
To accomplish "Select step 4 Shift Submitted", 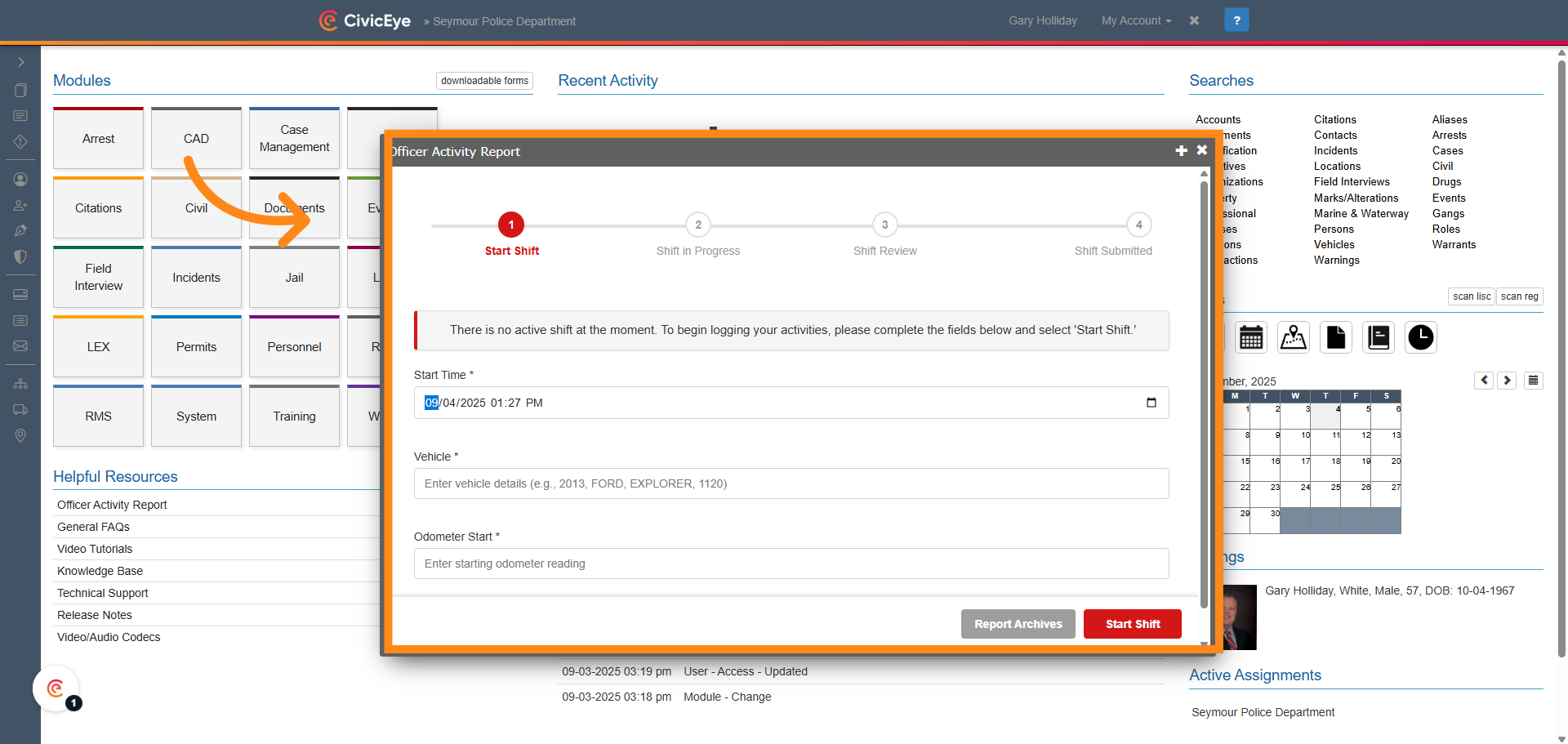I will 1139,225.
